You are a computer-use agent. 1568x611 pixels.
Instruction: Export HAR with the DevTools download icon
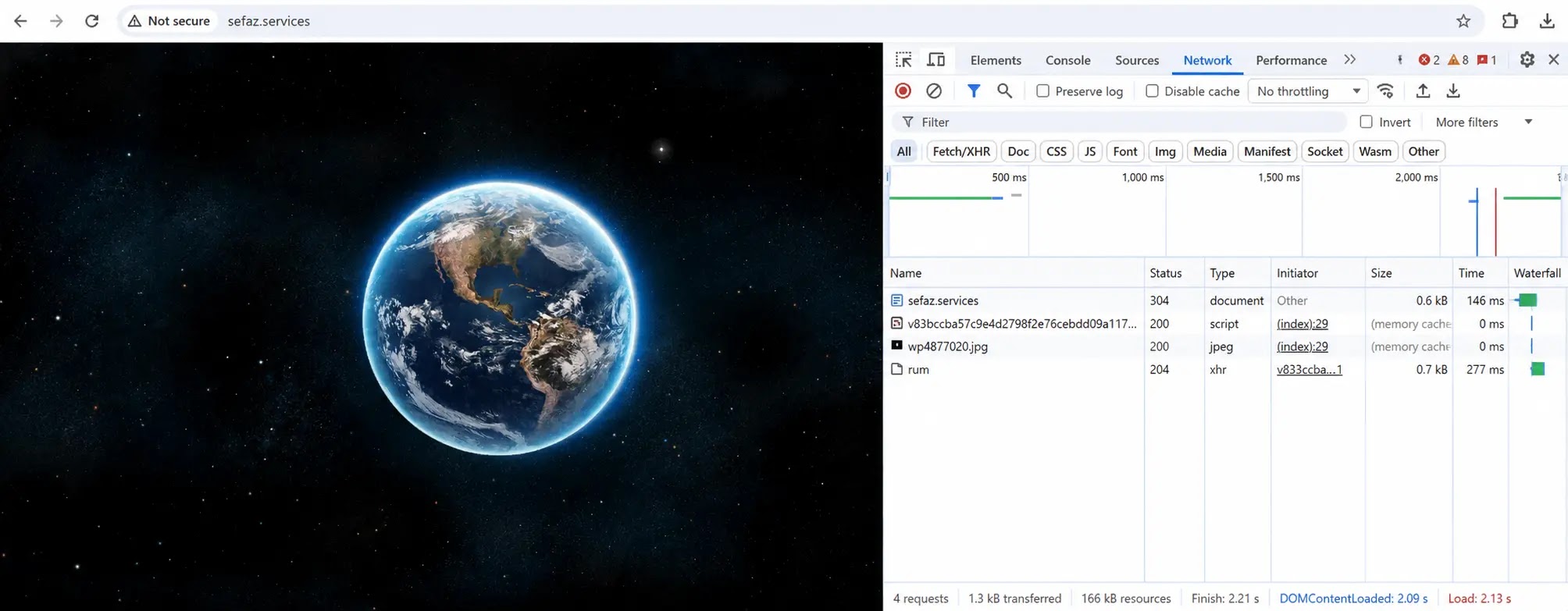(x=1453, y=91)
